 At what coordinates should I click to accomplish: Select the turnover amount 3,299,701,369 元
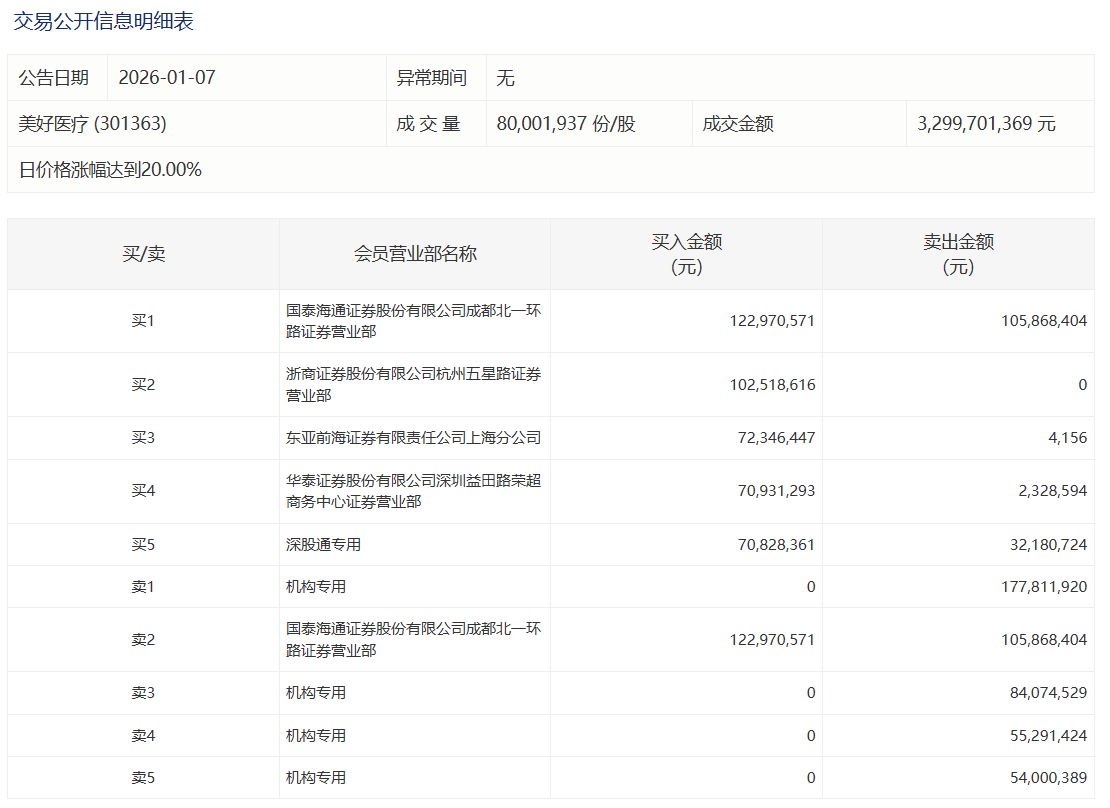(986, 124)
